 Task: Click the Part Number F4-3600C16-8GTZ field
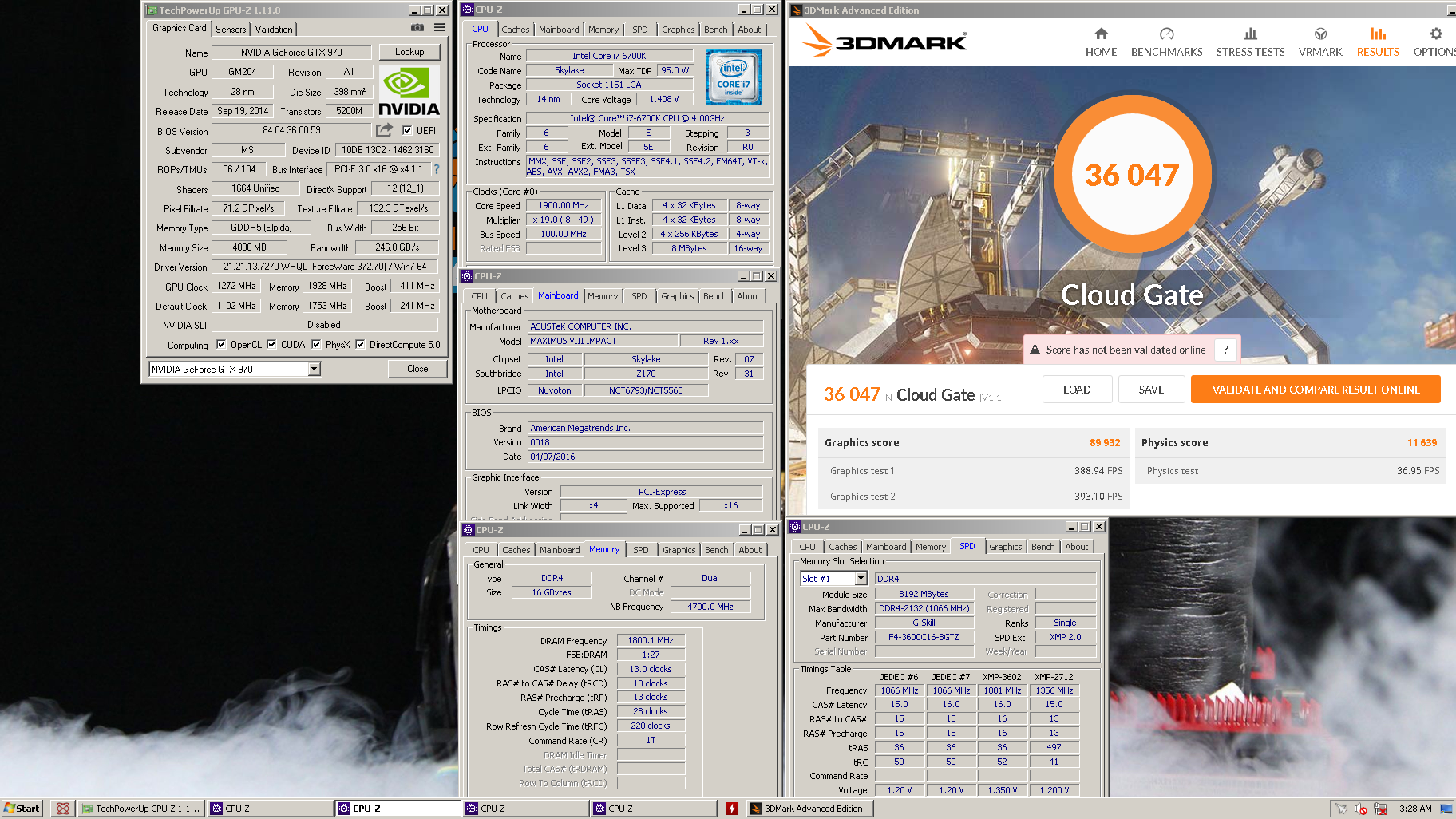pos(924,637)
